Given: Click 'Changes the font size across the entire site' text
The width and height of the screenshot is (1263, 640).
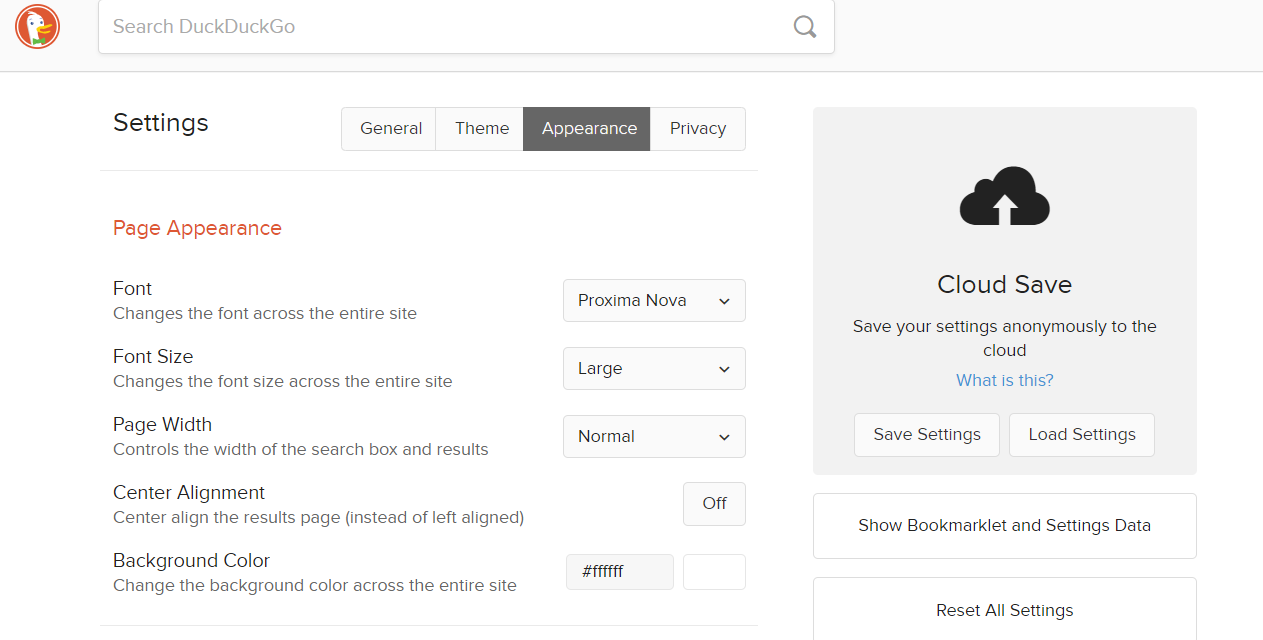Looking at the screenshot, I should (x=283, y=382).
